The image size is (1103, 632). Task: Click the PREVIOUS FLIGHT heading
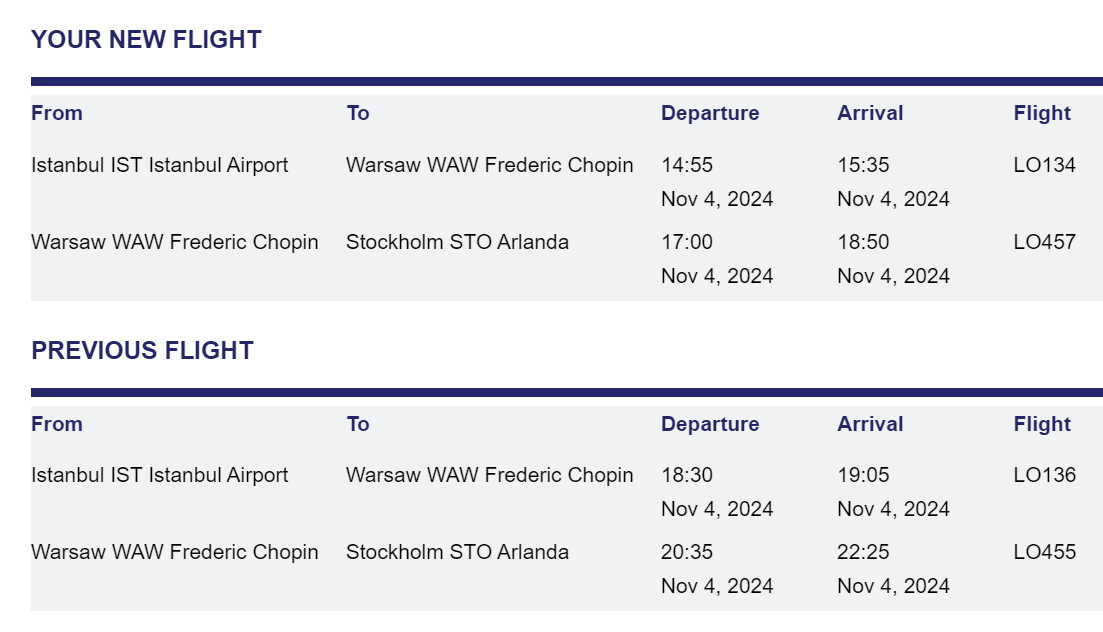click(142, 351)
